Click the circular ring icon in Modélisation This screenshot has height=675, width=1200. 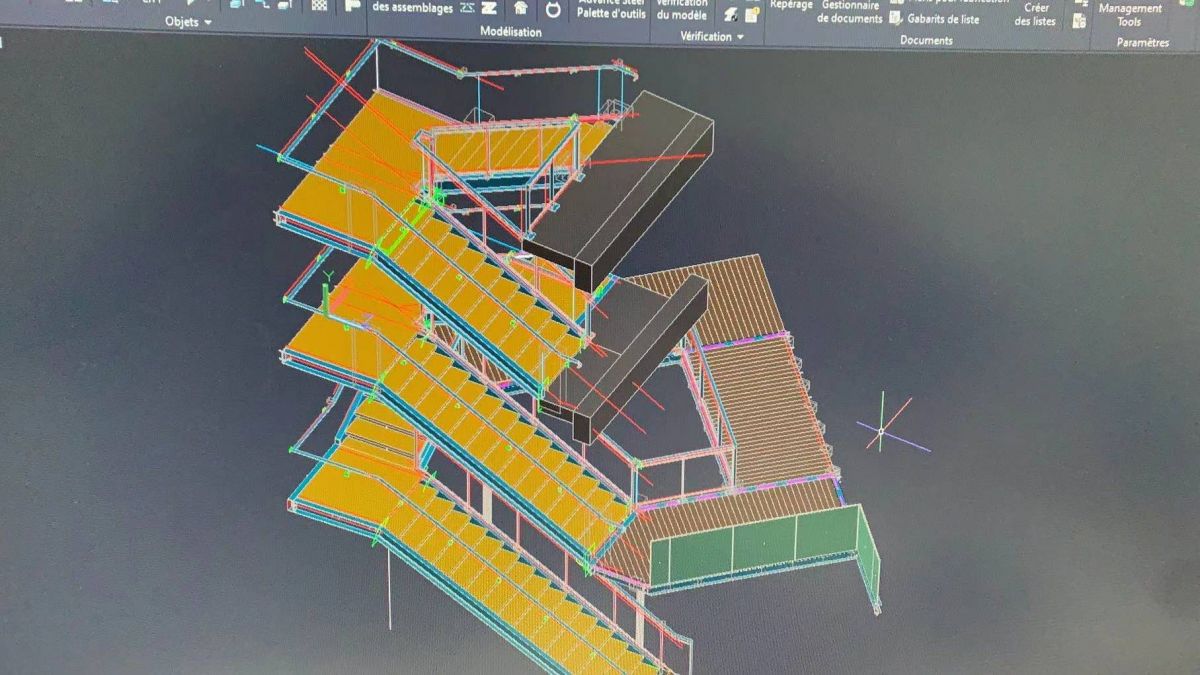pos(552,9)
